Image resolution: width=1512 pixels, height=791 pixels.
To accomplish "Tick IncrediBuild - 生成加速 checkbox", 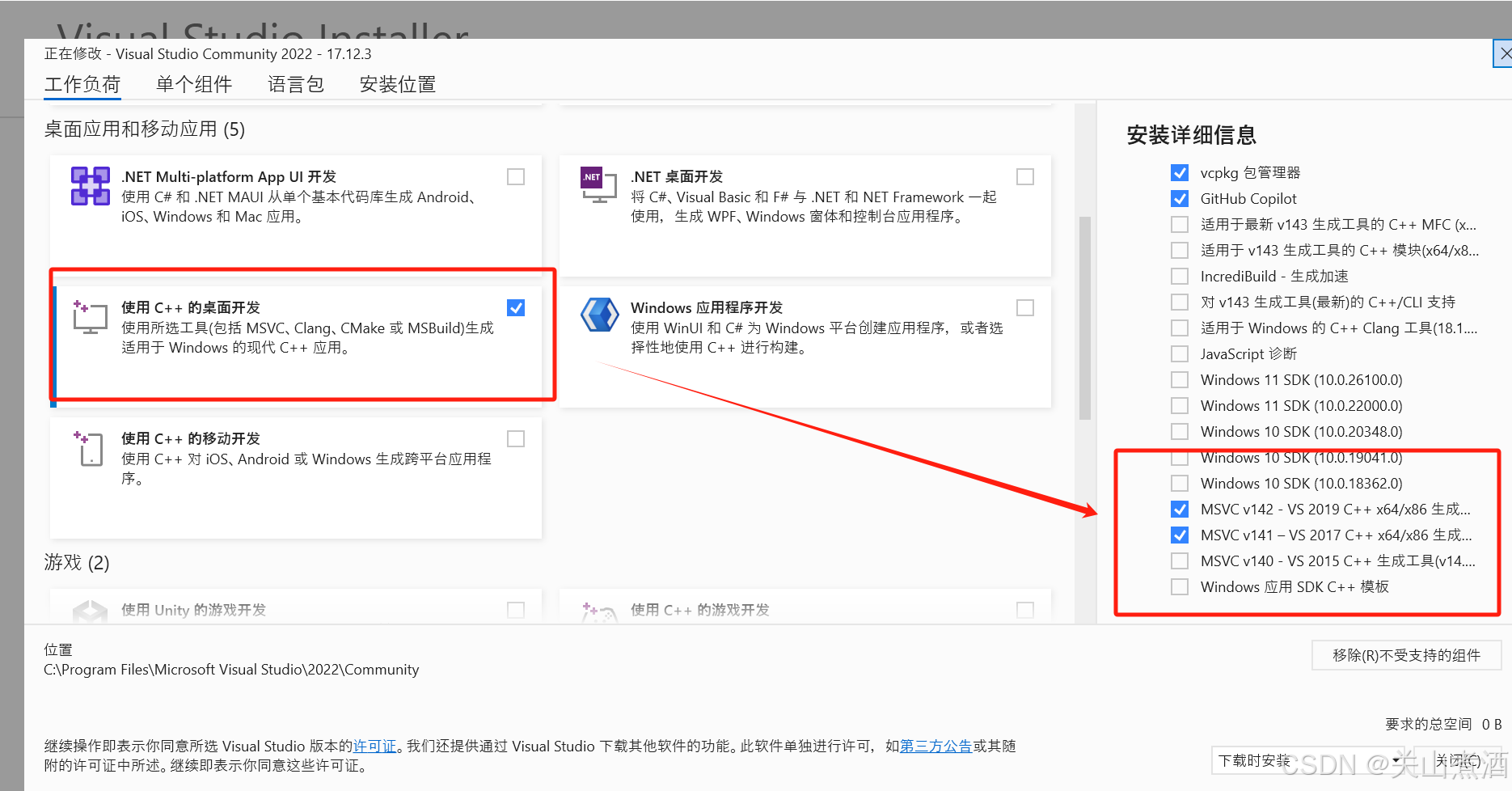I will tap(1180, 276).
